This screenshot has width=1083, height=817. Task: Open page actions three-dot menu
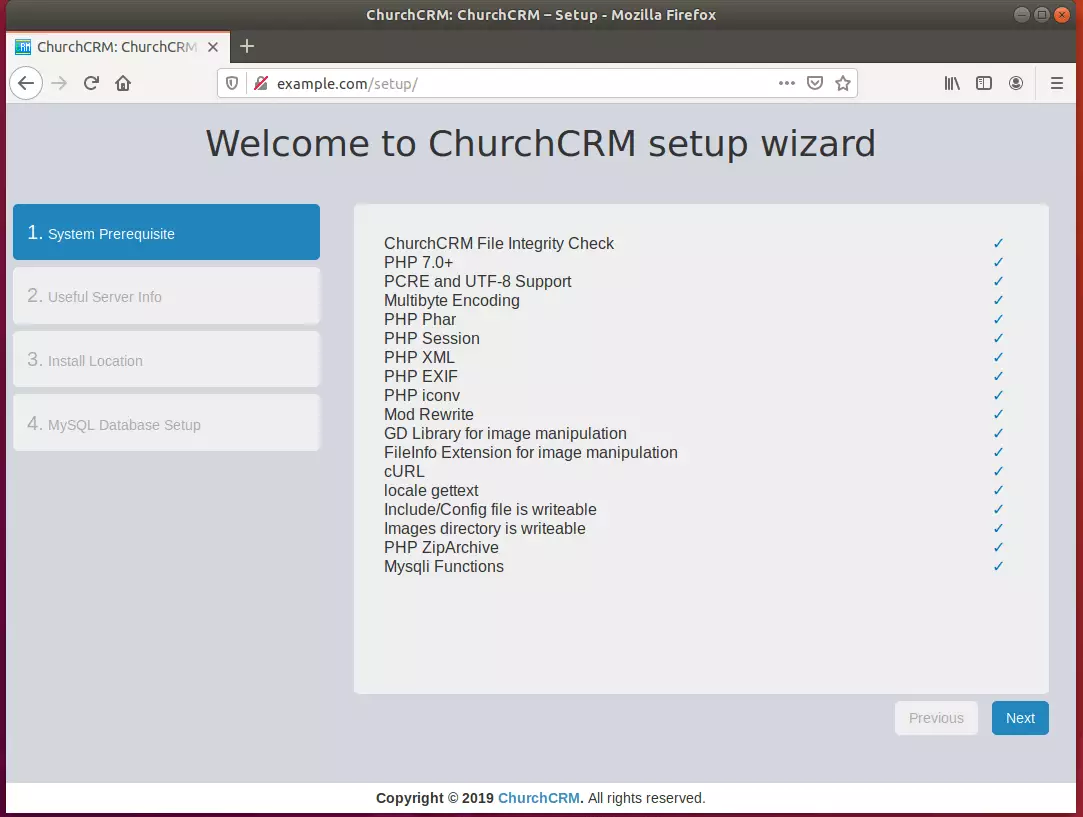[x=787, y=84]
